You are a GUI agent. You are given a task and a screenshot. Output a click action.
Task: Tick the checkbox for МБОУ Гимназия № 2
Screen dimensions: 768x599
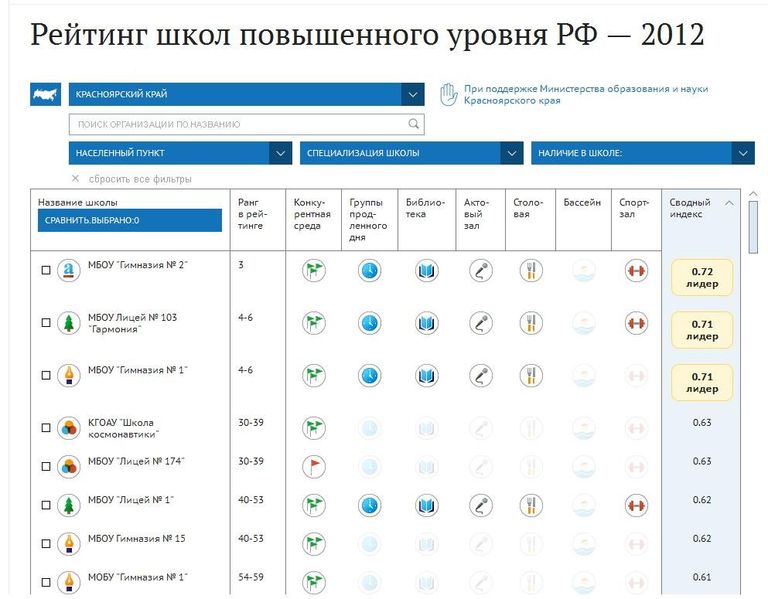(x=46, y=270)
